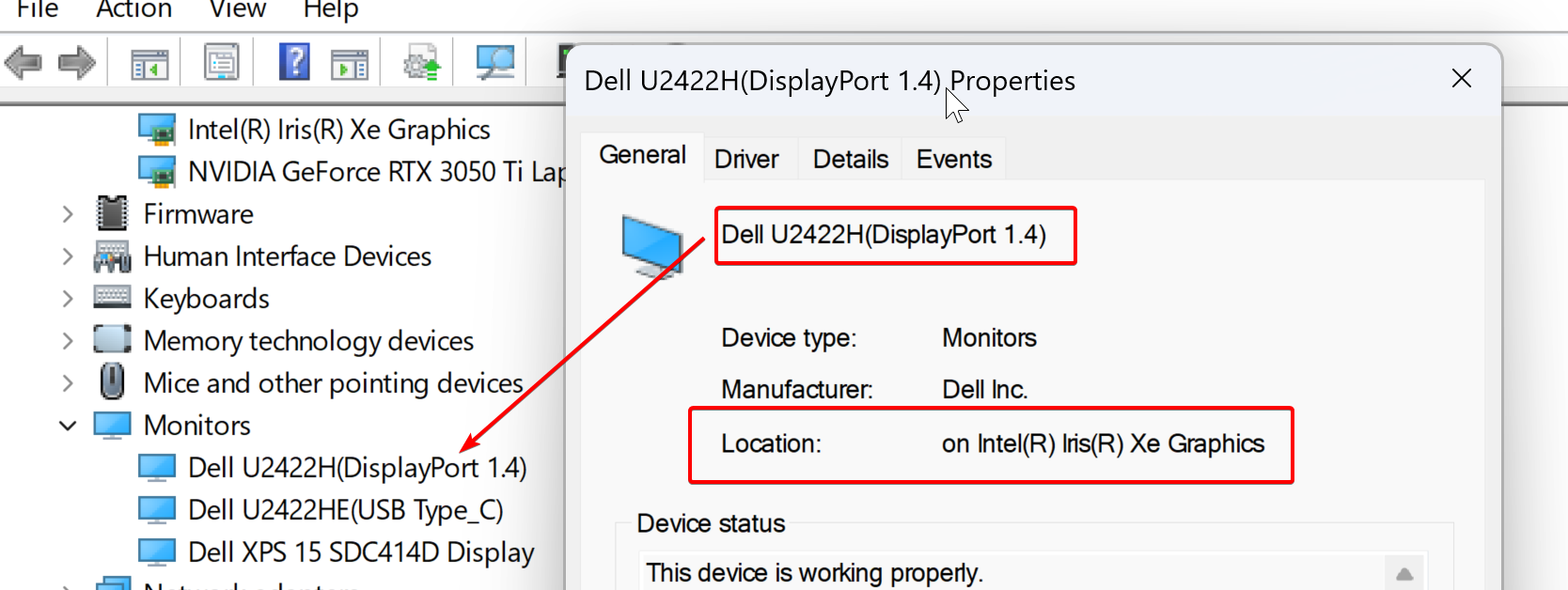Click the Monitors category icon

pos(112,425)
